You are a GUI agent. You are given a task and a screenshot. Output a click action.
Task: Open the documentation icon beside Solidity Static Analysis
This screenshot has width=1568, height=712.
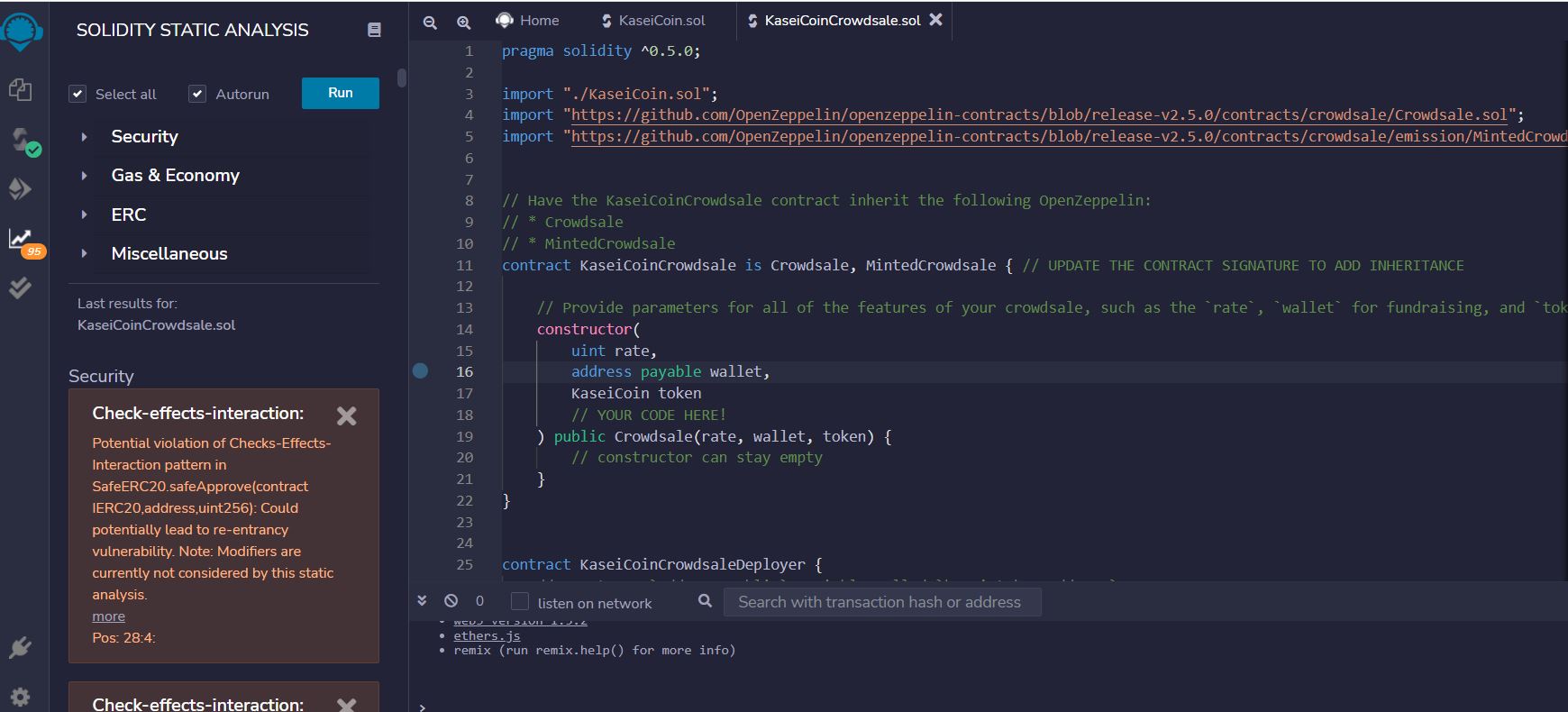pos(374,30)
